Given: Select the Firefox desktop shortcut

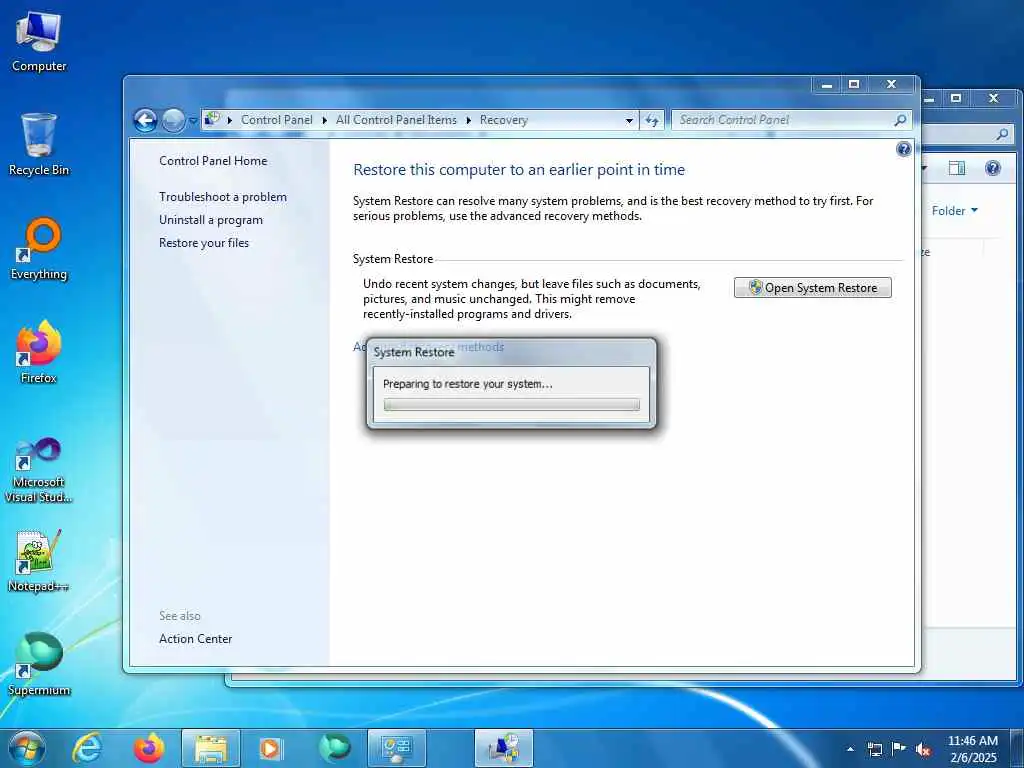Looking at the screenshot, I should pyautogui.click(x=39, y=353).
